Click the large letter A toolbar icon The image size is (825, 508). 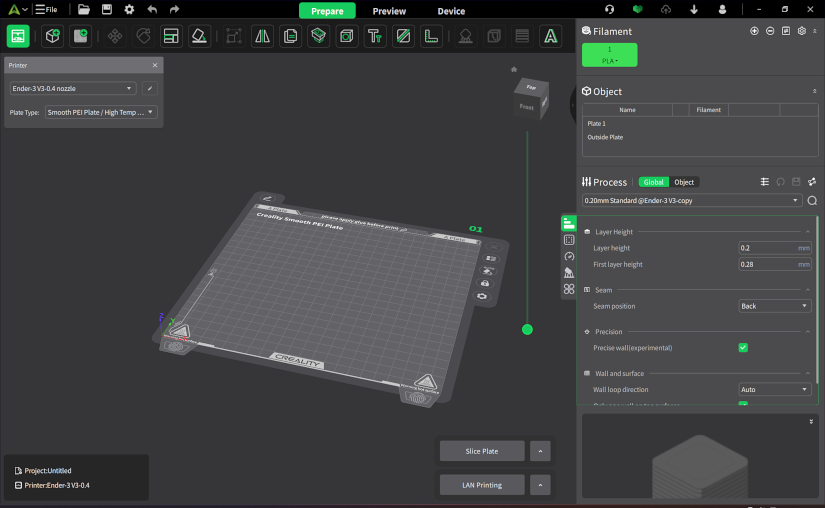(550, 36)
